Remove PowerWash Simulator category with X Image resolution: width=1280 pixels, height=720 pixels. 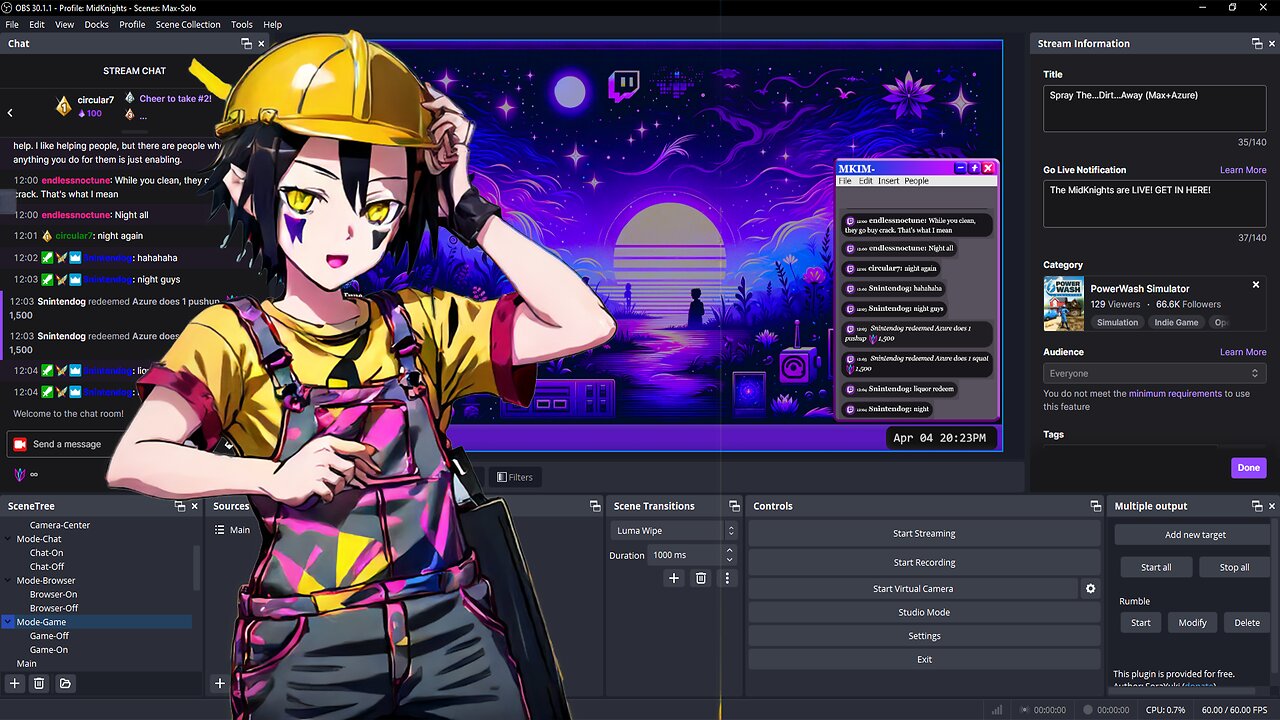click(1256, 285)
